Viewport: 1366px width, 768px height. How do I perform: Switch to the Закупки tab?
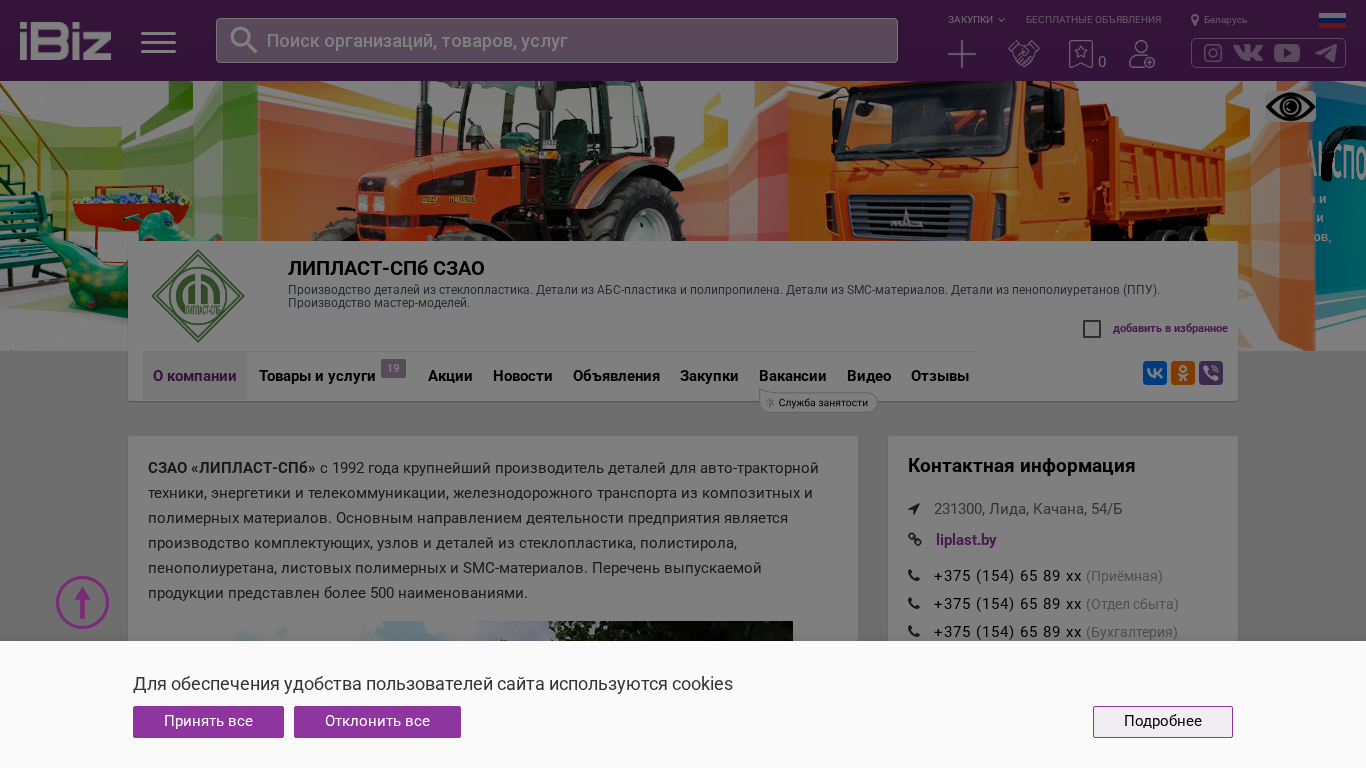point(709,376)
